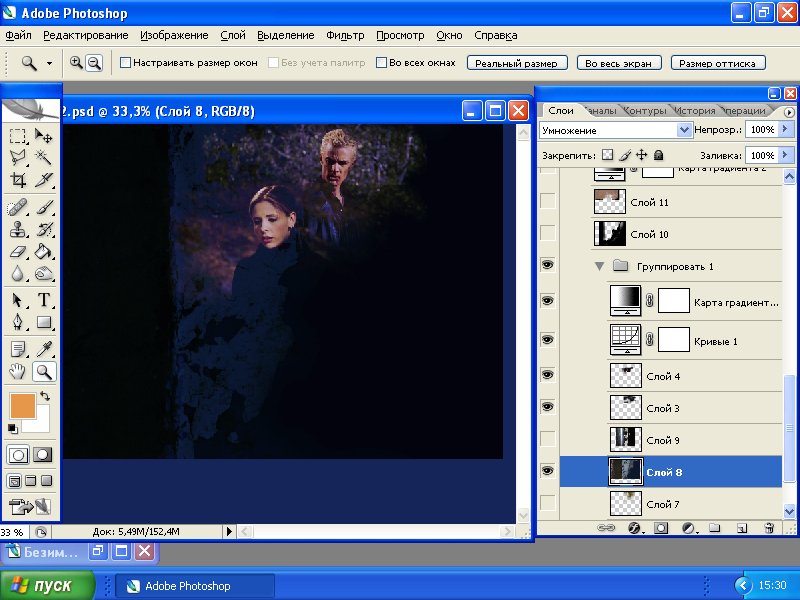Image resolution: width=800 pixels, height=600 pixels.
Task: Select the Crop tool
Action: coord(18,181)
